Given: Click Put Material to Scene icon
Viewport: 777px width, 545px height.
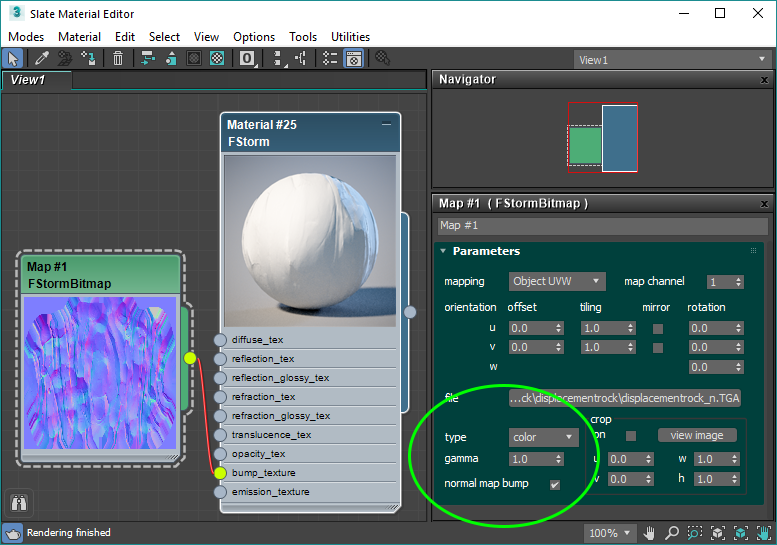Looking at the screenshot, I should coord(64,58).
